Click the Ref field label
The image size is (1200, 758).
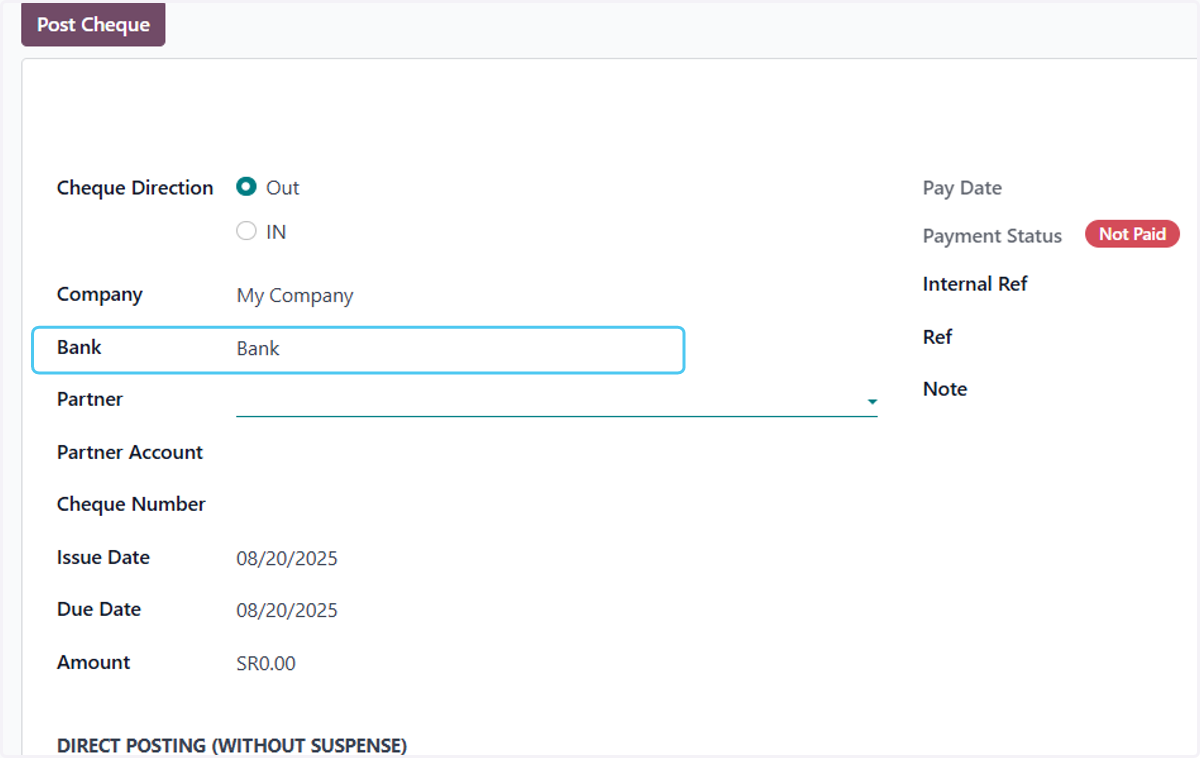click(x=937, y=337)
